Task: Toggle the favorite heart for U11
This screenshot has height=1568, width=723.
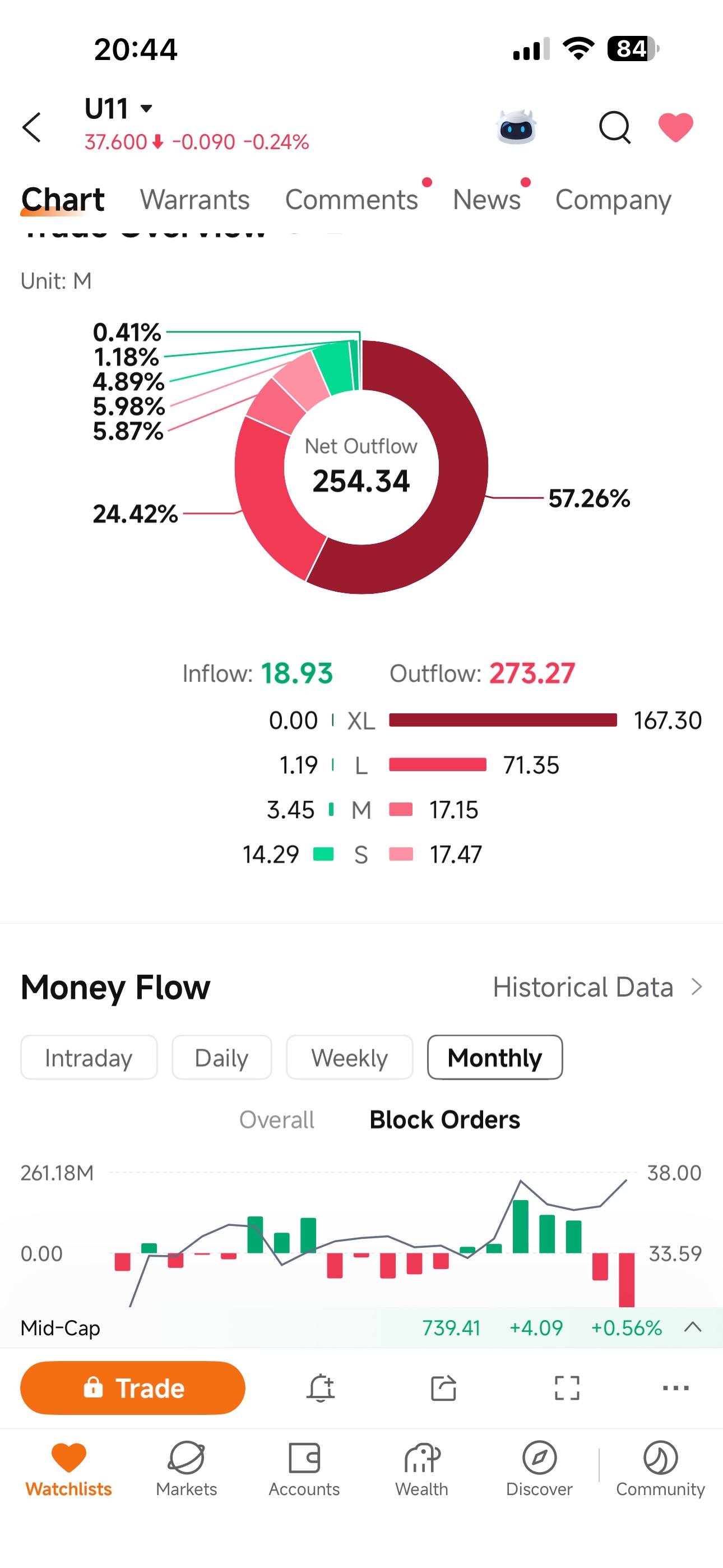Action: [x=675, y=127]
